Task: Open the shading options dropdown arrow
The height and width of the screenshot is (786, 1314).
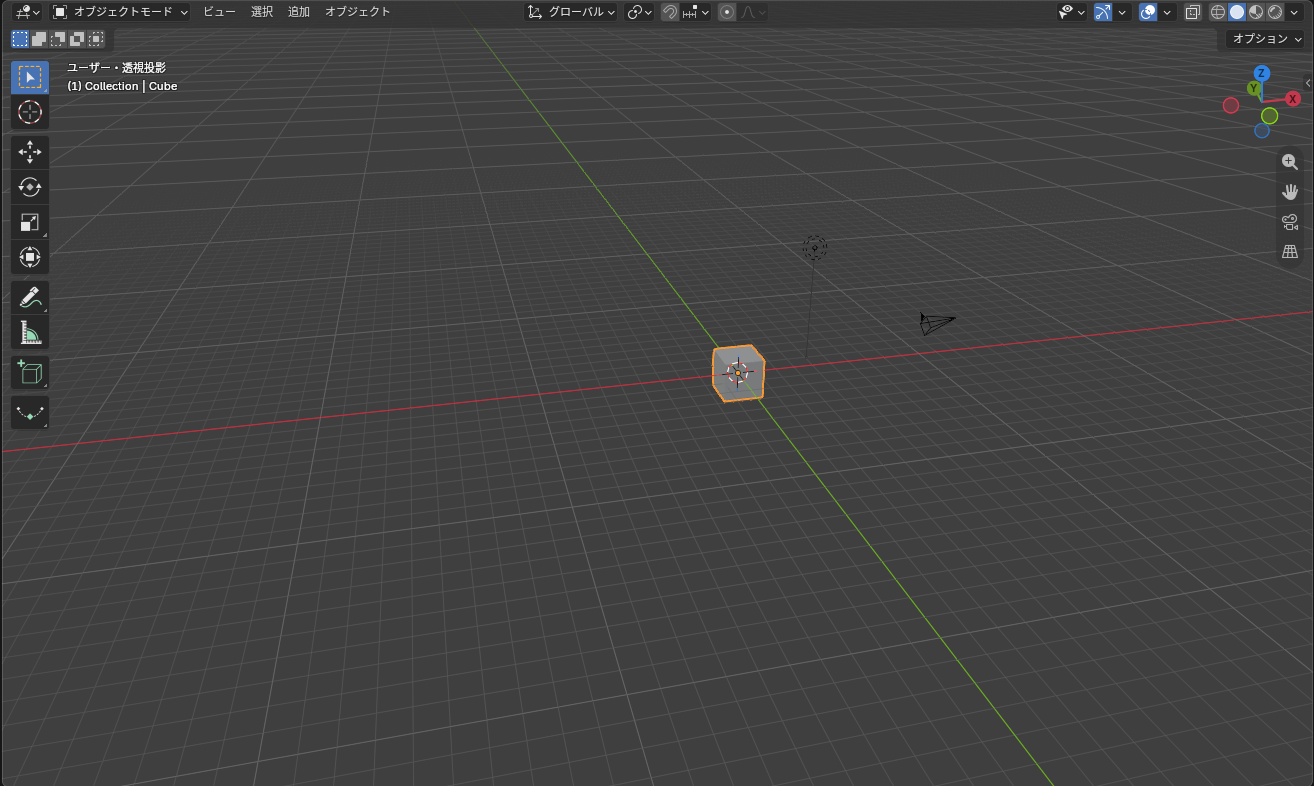Action: pyautogui.click(x=1294, y=12)
